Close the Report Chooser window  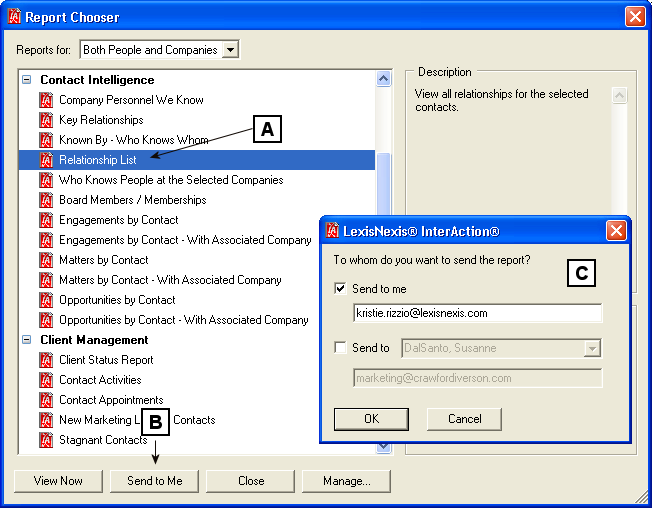click(635, 17)
